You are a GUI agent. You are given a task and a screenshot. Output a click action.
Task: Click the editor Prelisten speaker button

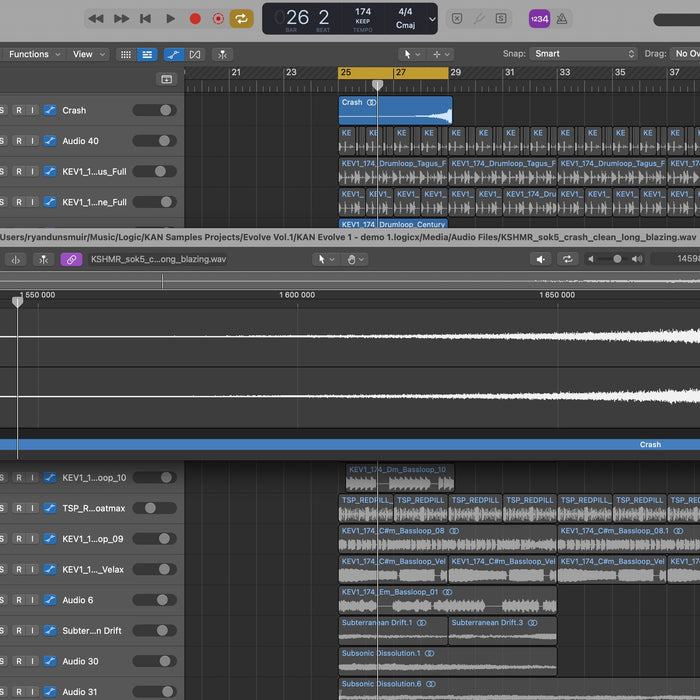point(541,259)
